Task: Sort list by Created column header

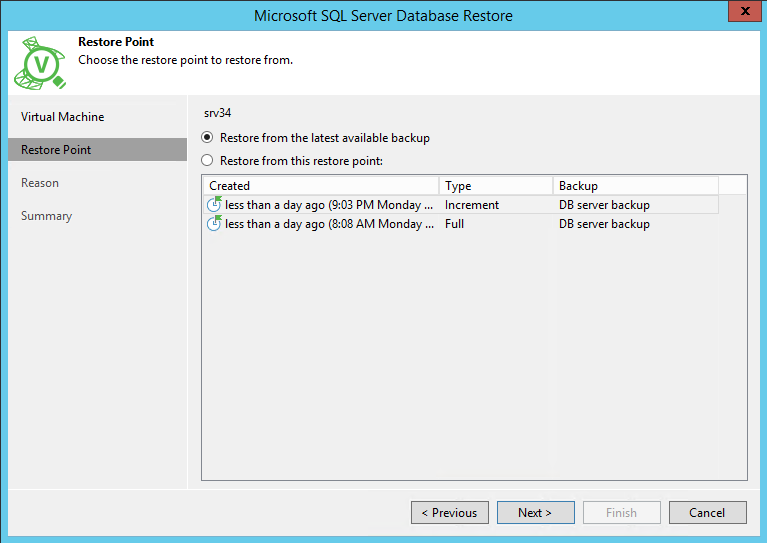Action: 320,186
